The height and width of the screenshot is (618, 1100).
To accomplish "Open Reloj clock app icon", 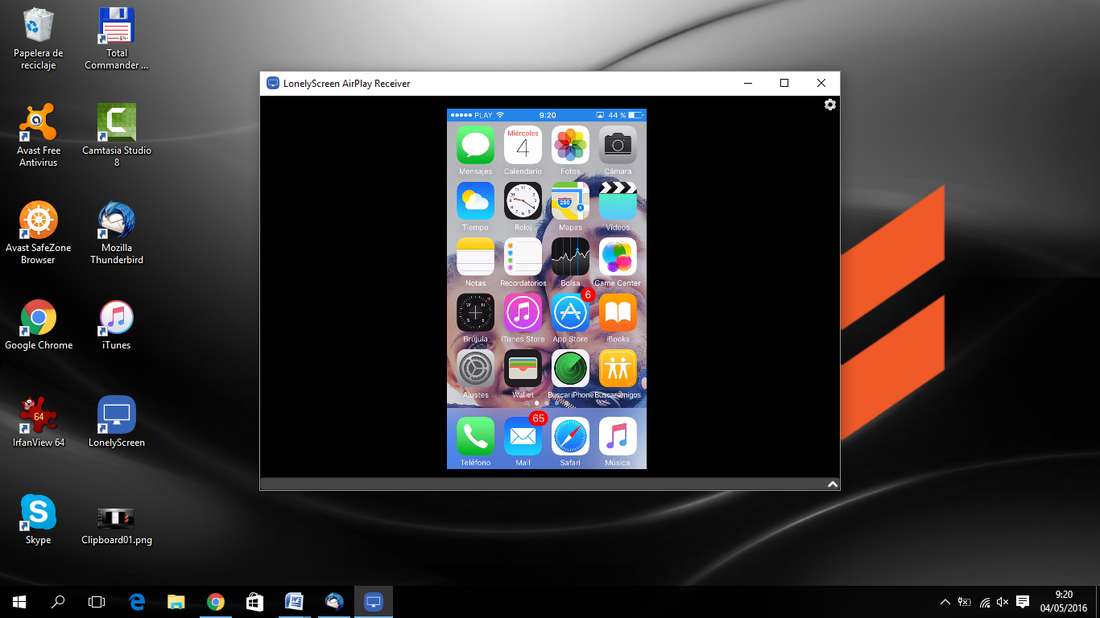I will [523, 201].
